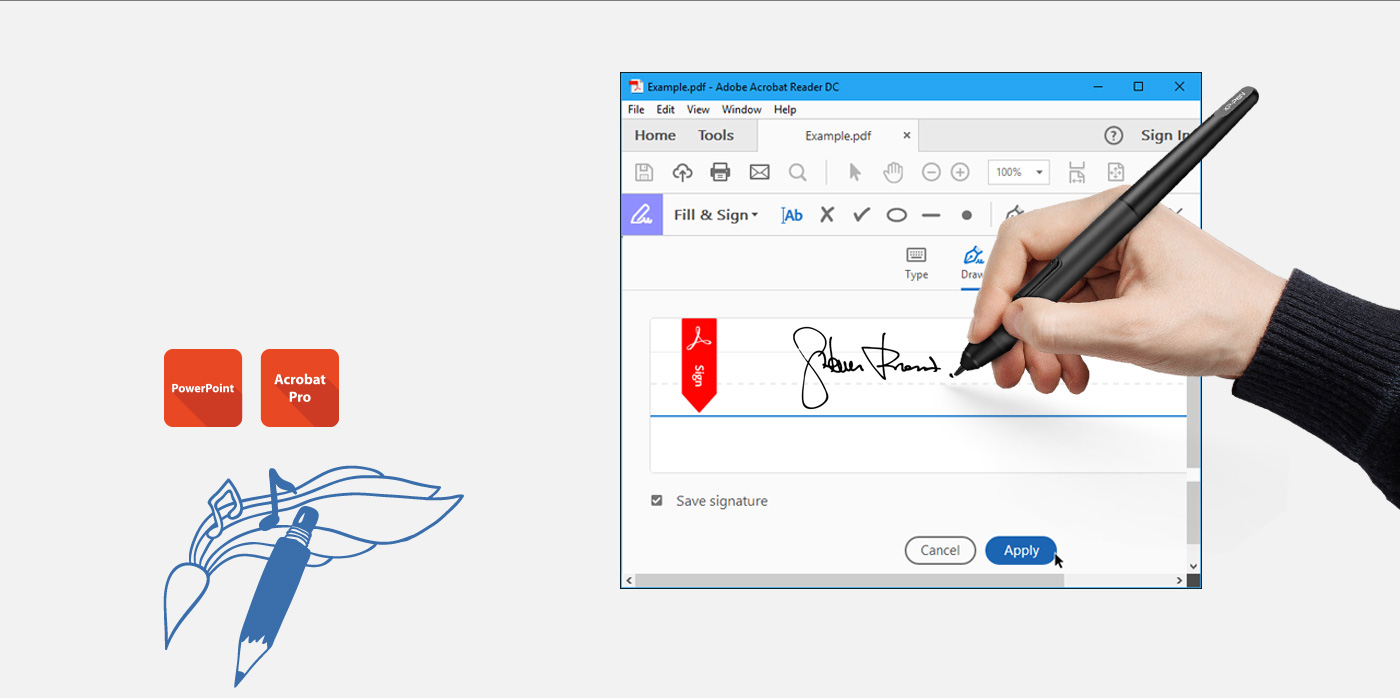Viewport: 1400px width, 698px height.
Task: Cancel the signature dialog
Action: (x=940, y=550)
